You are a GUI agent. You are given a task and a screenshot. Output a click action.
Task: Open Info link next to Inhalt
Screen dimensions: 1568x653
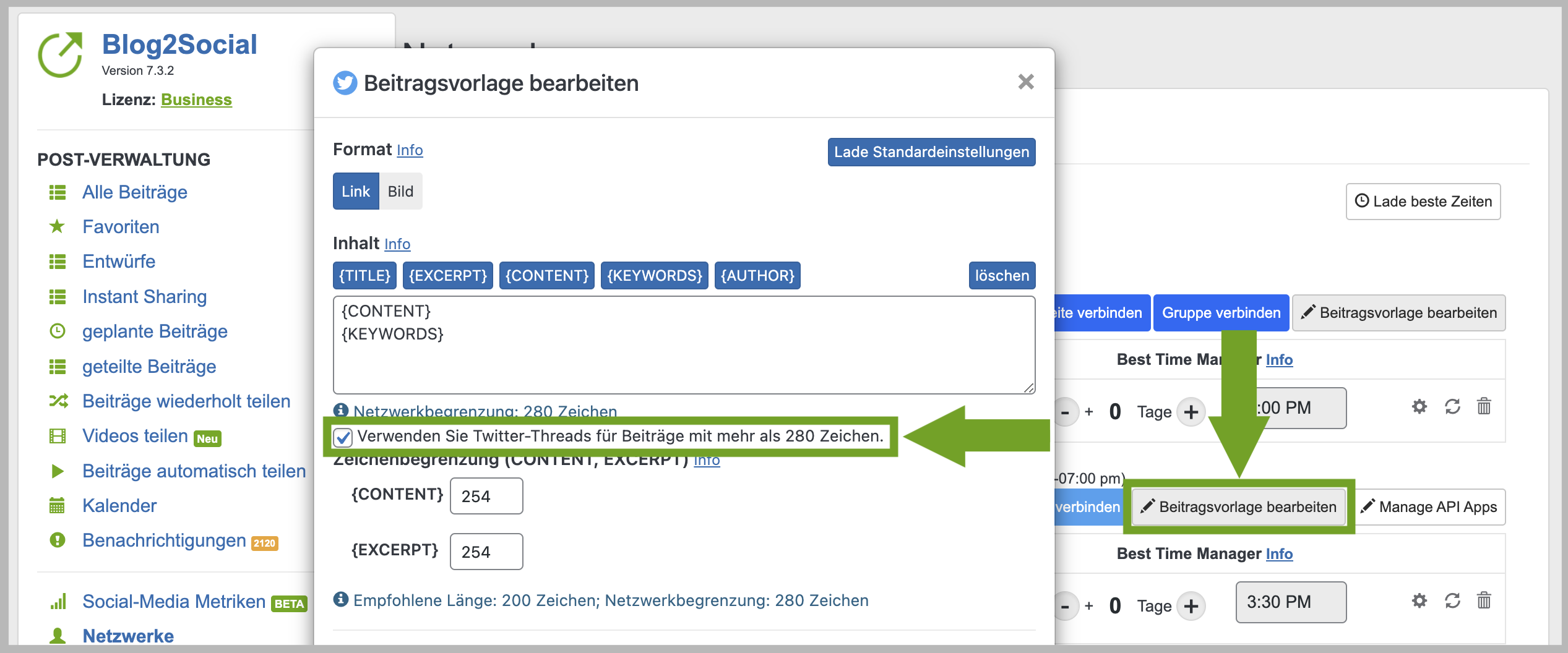pos(397,244)
